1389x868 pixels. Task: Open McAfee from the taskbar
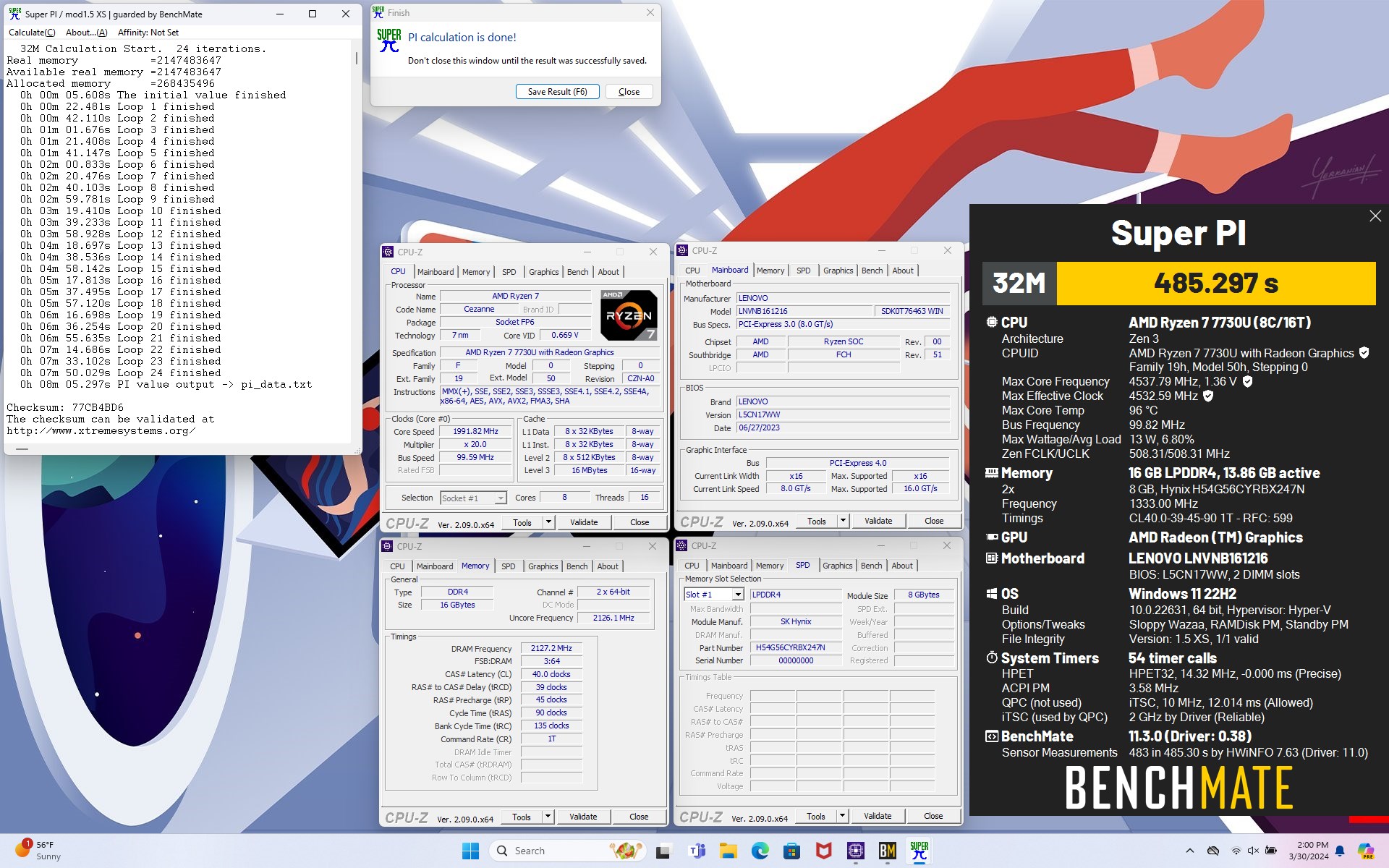(824, 851)
